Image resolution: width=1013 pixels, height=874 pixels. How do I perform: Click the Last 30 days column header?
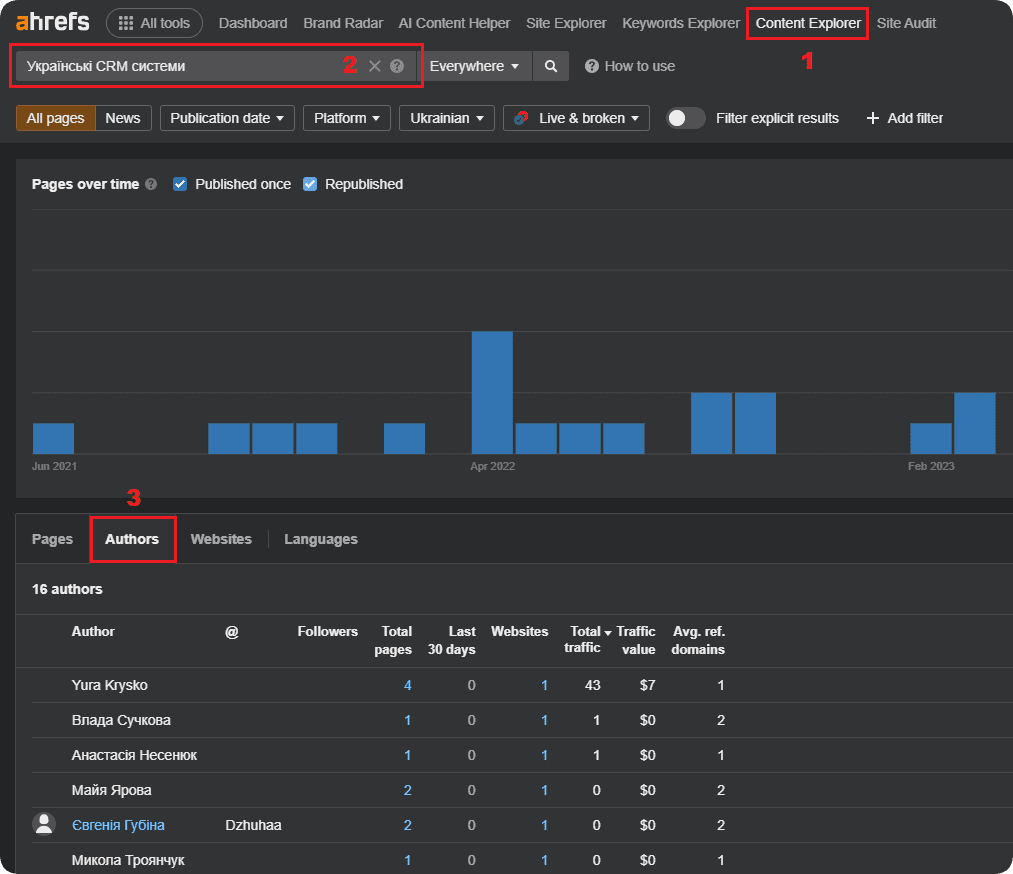tap(452, 640)
